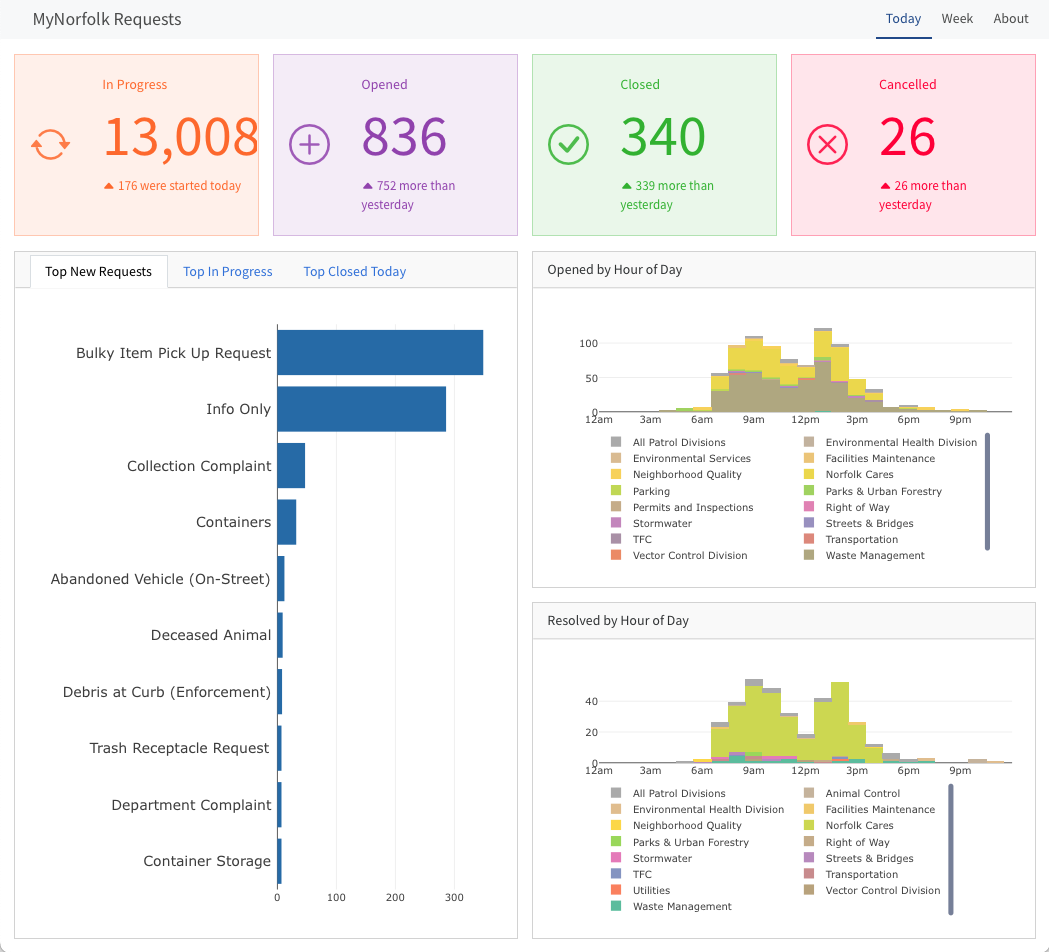Toggle Norfolk Cares series in Resolved legend
The image size is (1049, 952).
click(x=859, y=826)
